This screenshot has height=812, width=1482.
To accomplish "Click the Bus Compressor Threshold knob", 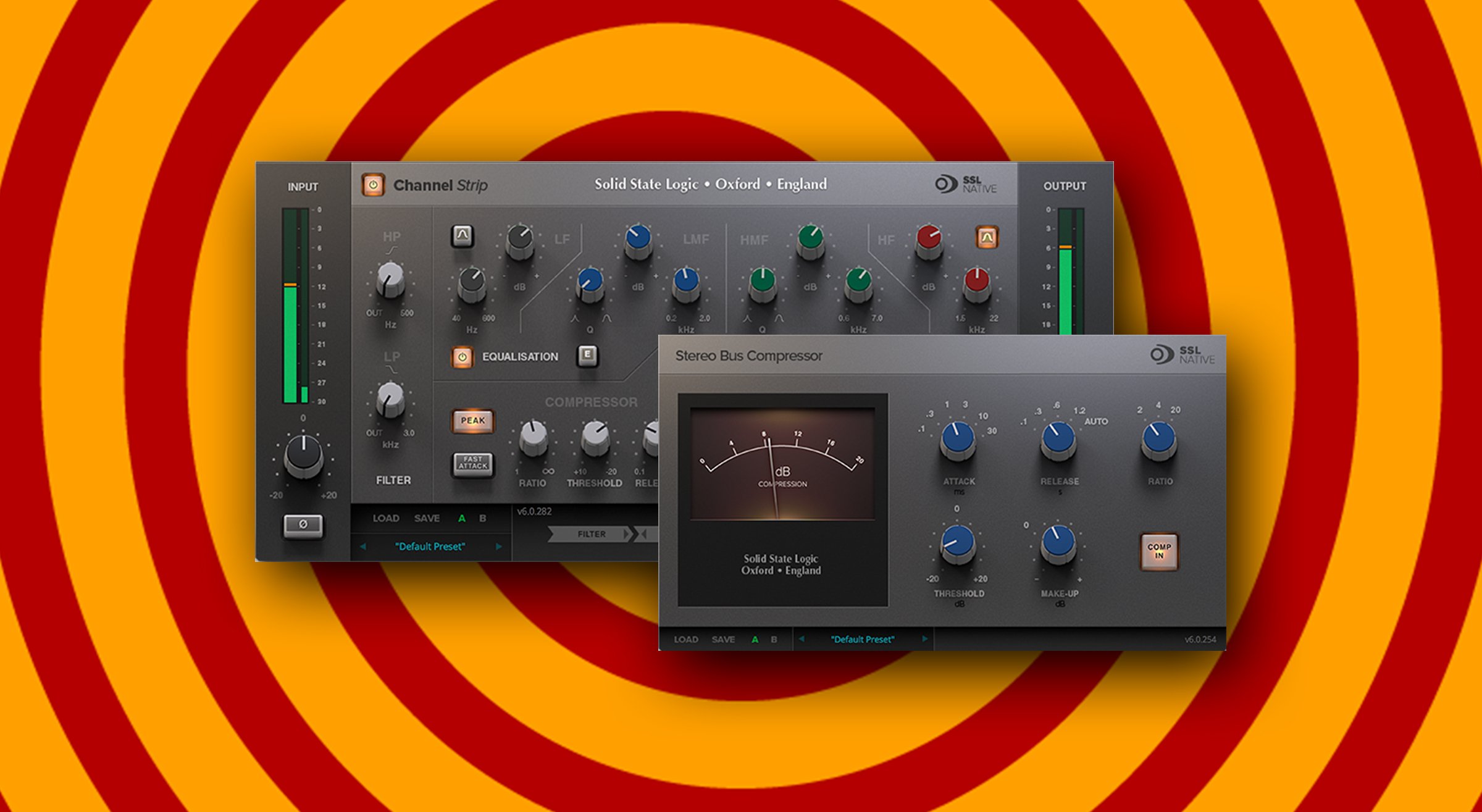I will [958, 545].
